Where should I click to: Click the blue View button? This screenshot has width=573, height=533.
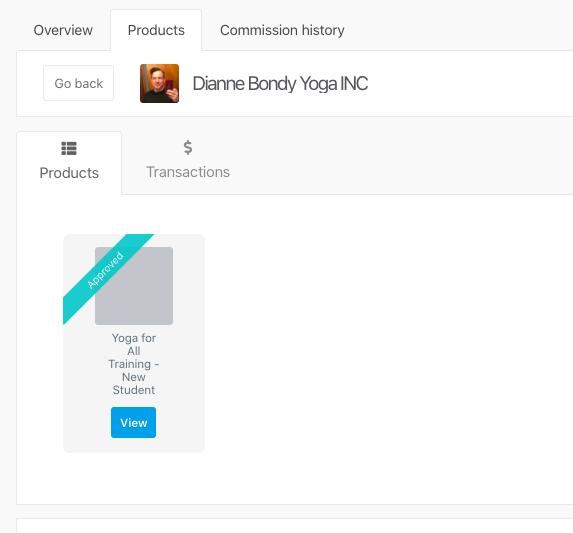coord(133,422)
